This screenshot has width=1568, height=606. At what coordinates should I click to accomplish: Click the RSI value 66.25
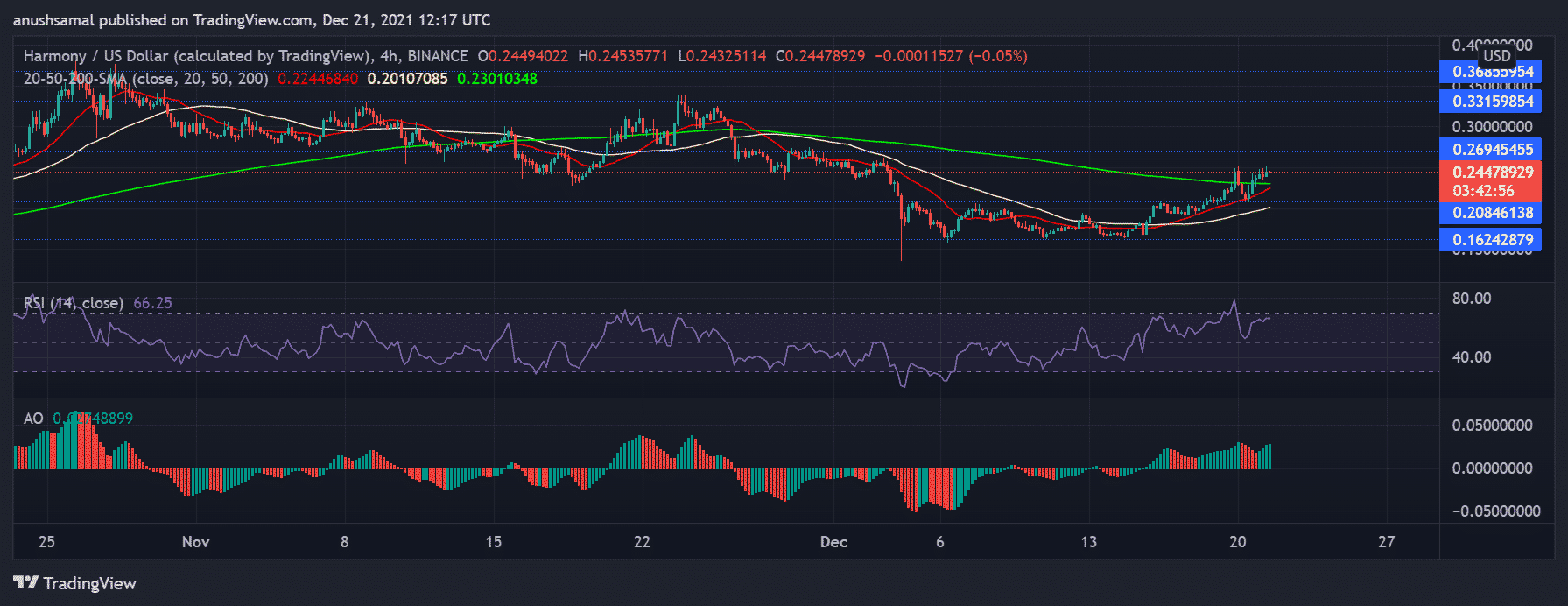tap(152, 303)
